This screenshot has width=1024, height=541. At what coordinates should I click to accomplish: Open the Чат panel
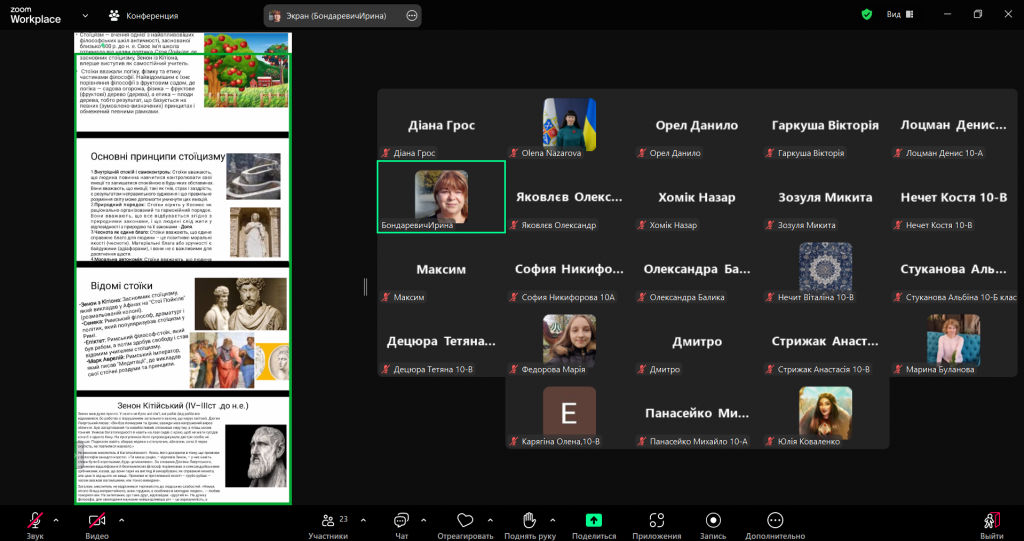(x=401, y=520)
